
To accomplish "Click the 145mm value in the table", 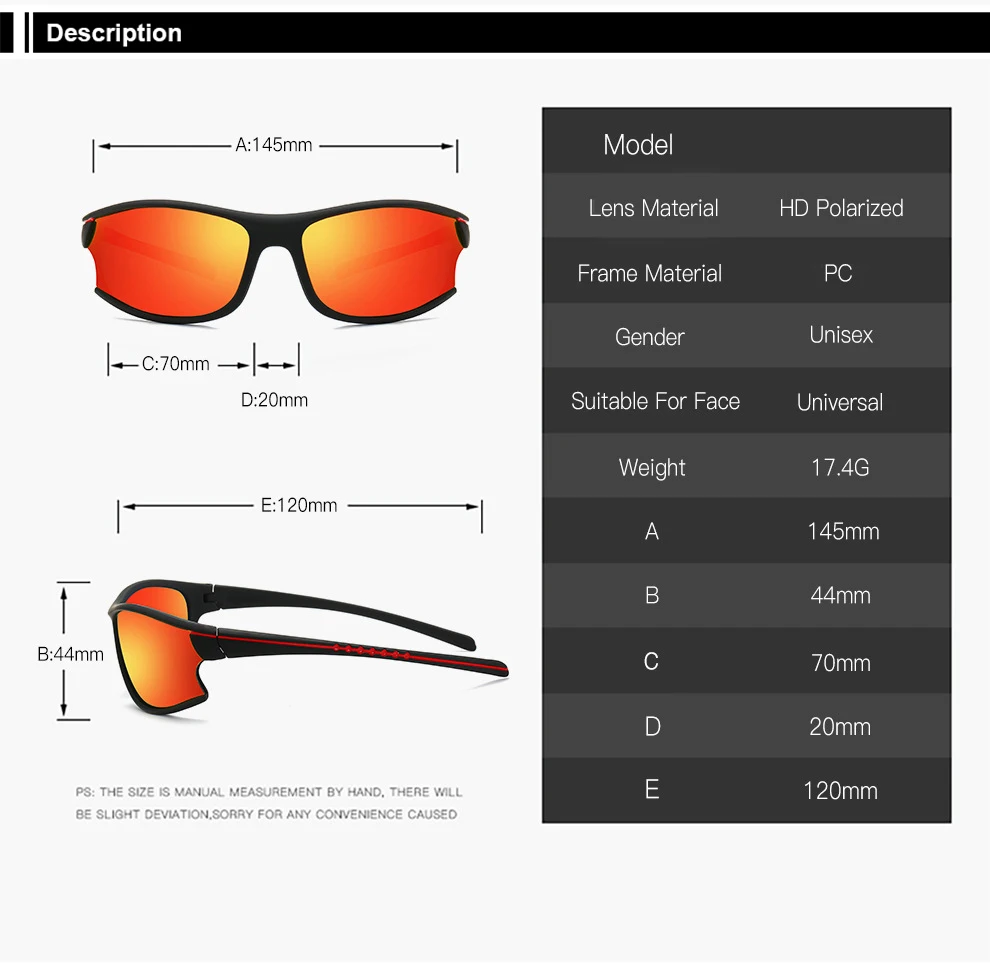I will click(843, 532).
